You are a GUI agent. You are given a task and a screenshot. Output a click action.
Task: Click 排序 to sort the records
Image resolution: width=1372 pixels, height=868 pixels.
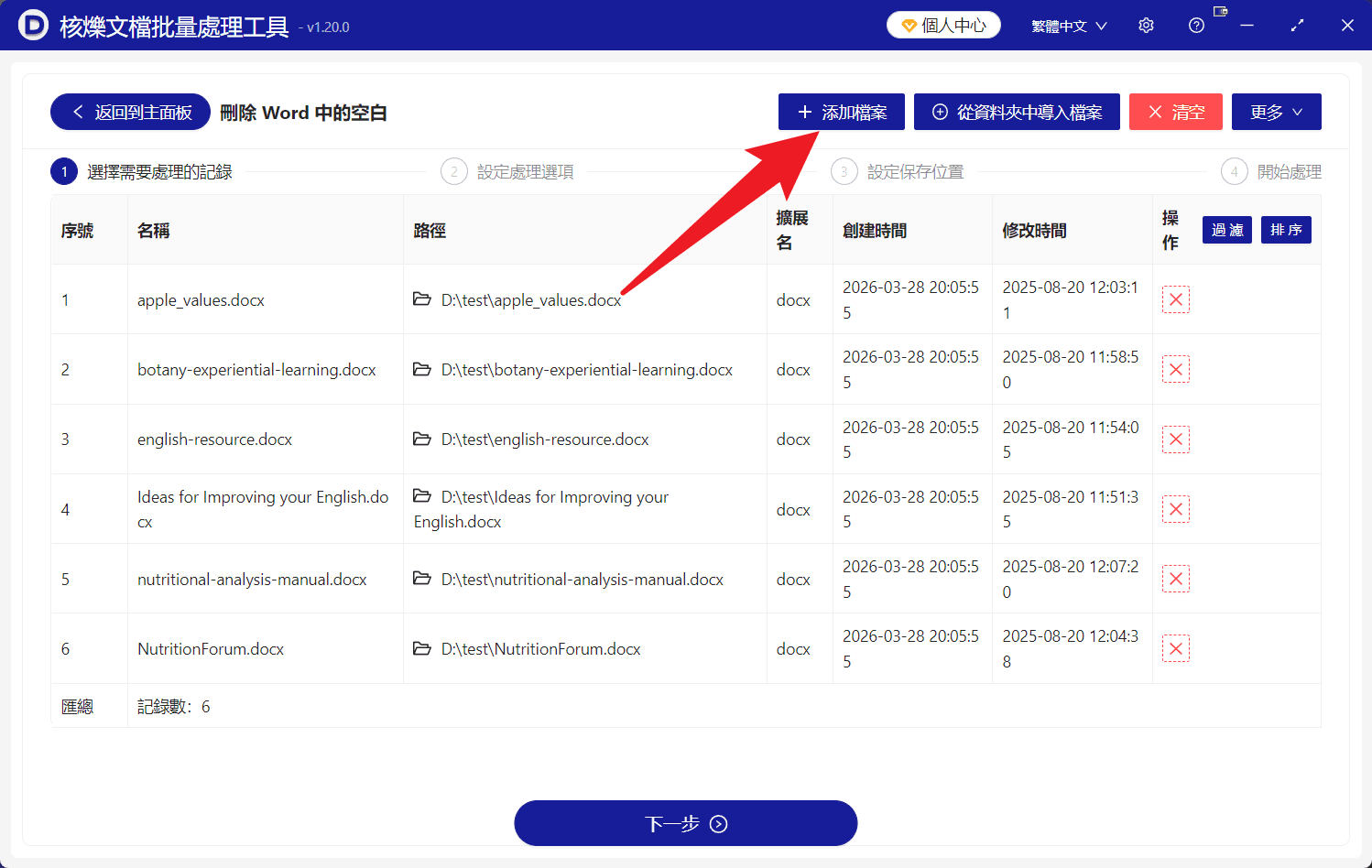[x=1286, y=230]
